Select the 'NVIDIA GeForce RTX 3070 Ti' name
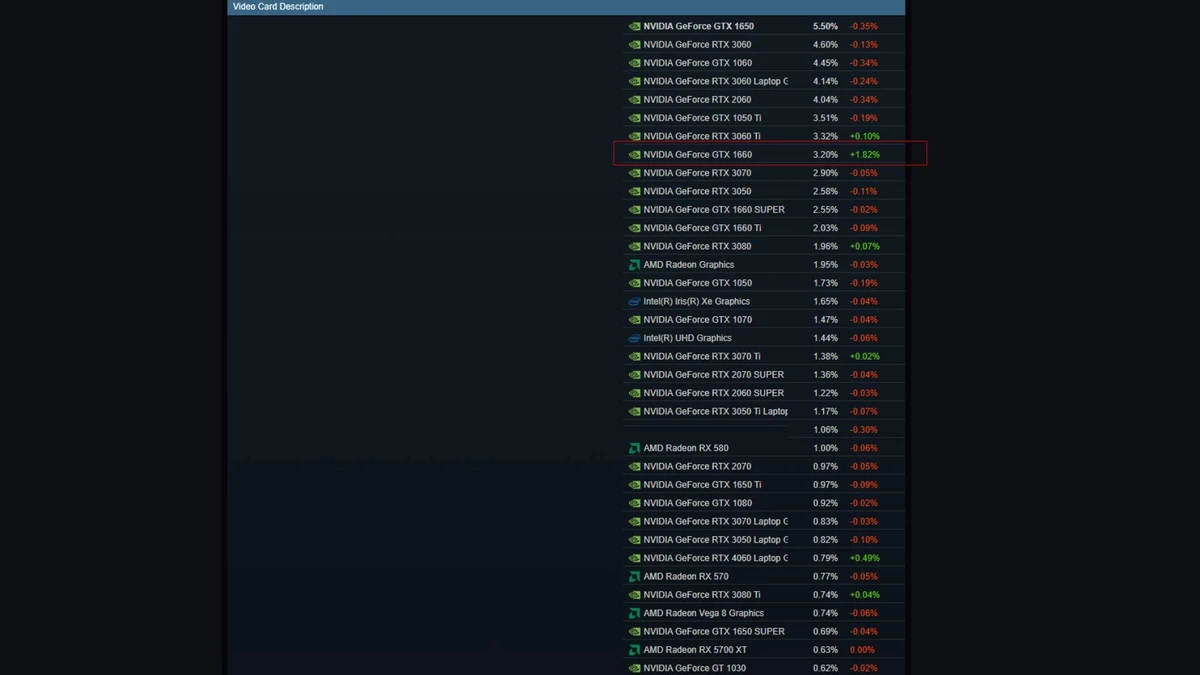Image resolution: width=1200 pixels, height=675 pixels. click(702, 356)
